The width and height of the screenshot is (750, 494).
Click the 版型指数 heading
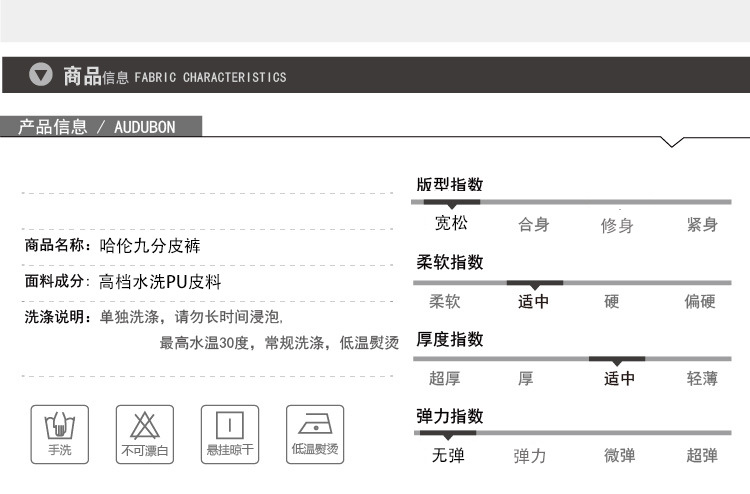click(450, 184)
